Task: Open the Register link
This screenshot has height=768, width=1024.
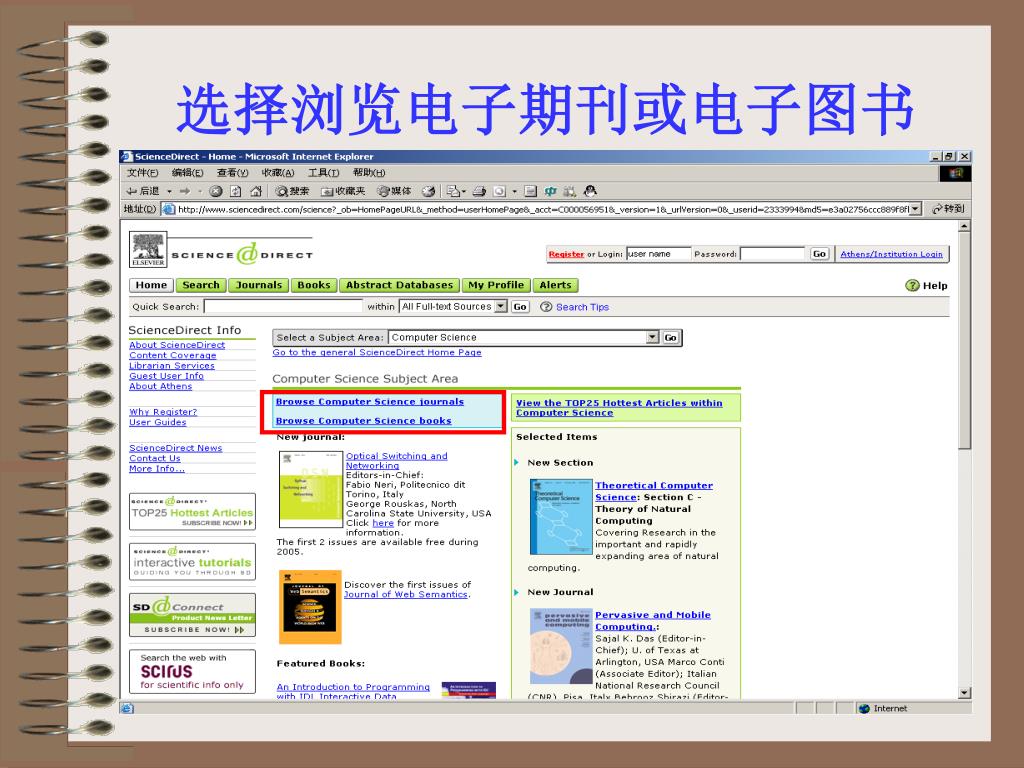Action: pyautogui.click(x=566, y=255)
